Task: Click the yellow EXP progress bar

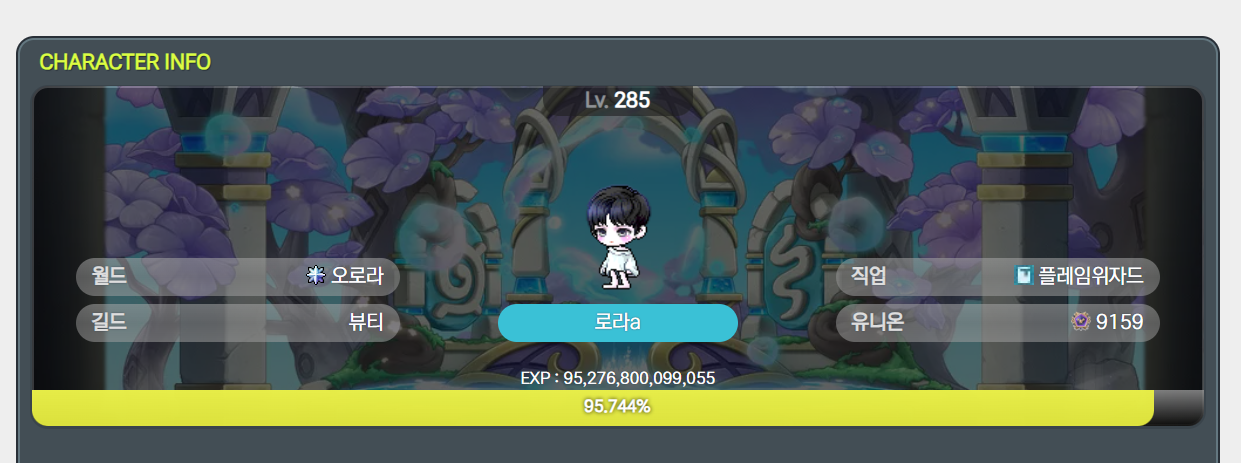Action: coord(593,407)
